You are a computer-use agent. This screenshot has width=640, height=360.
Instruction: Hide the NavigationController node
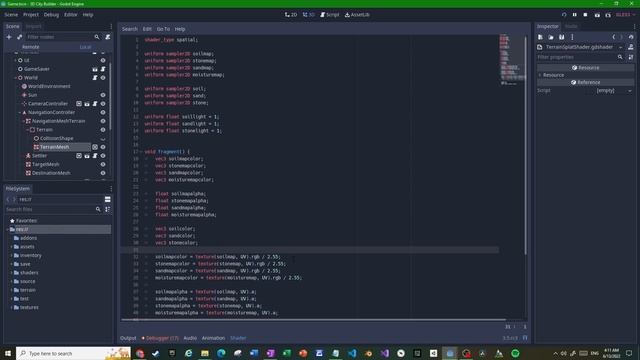point(103,112)
